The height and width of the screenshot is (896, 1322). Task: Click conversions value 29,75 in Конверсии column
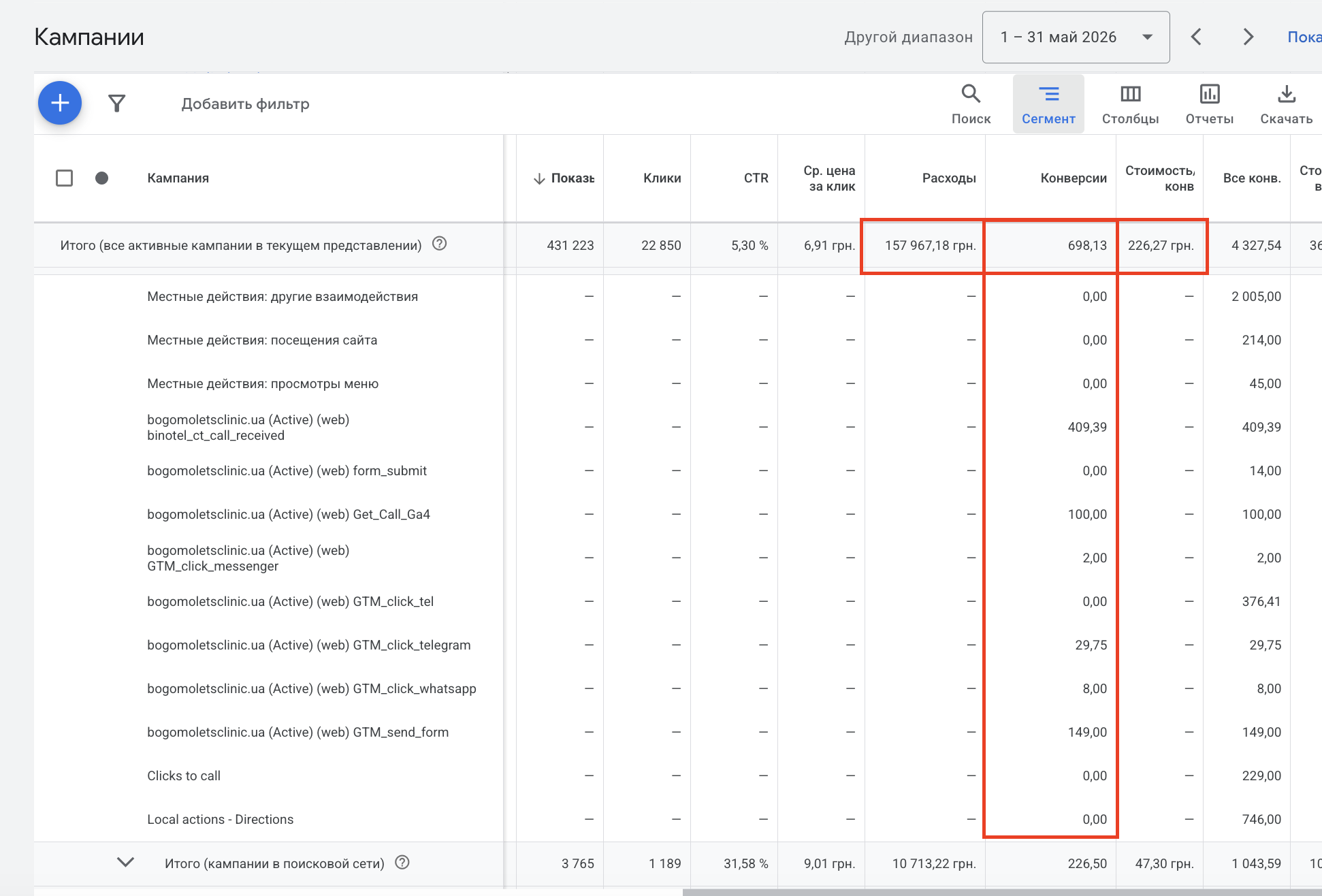(1091, 645)
